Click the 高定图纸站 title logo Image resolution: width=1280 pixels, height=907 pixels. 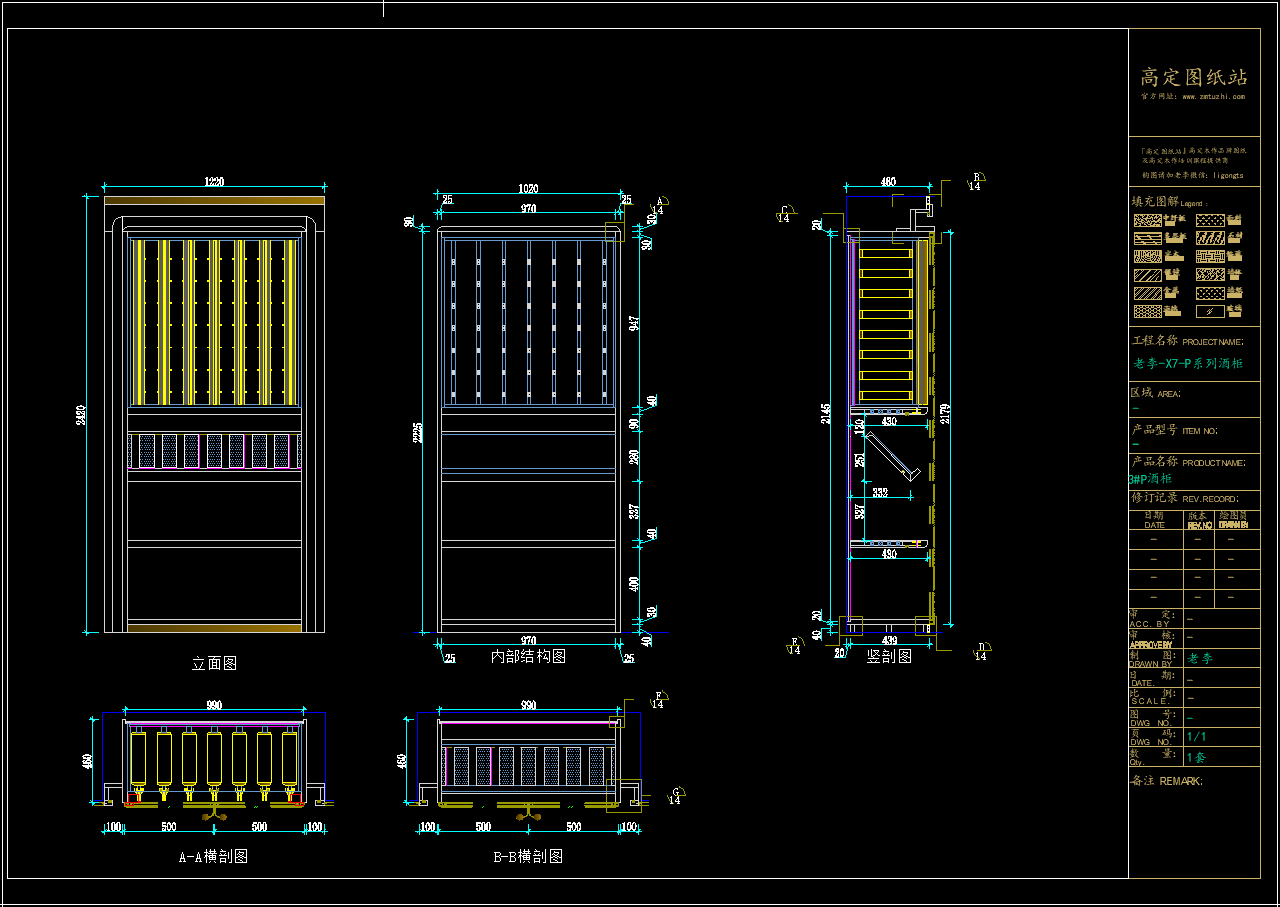click(x=1194, y=77)
